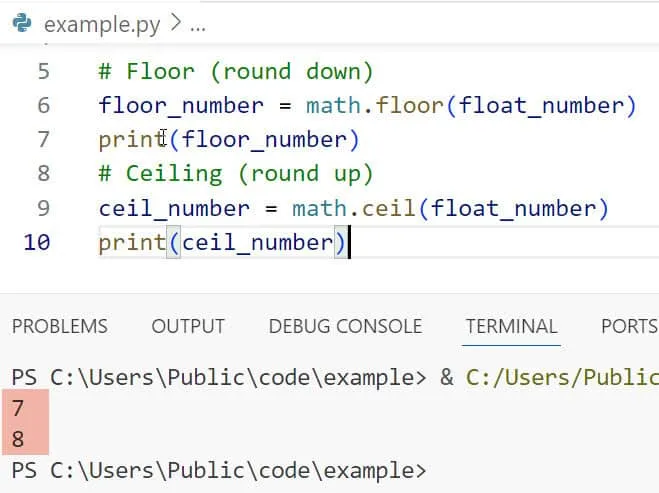
Task: Open the PROBLEMS panel tab
Action: [x=59, y=326]
